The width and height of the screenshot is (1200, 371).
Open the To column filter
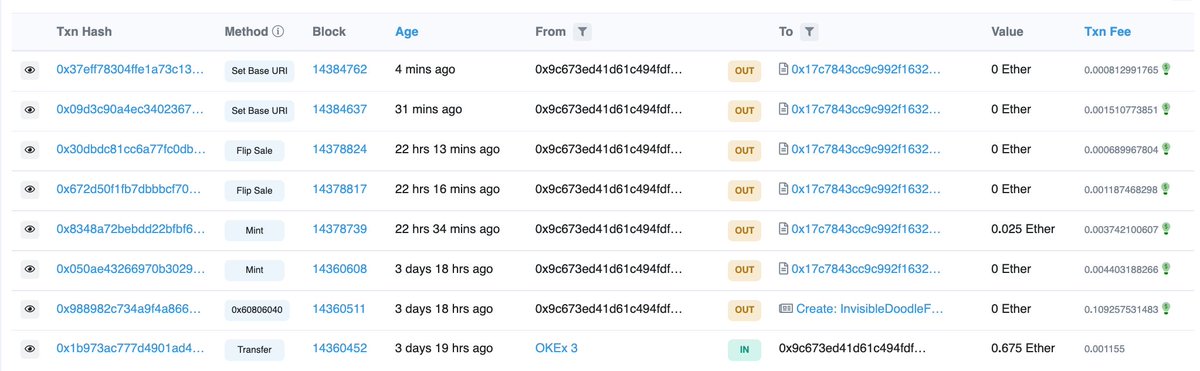tap(809, 32)
